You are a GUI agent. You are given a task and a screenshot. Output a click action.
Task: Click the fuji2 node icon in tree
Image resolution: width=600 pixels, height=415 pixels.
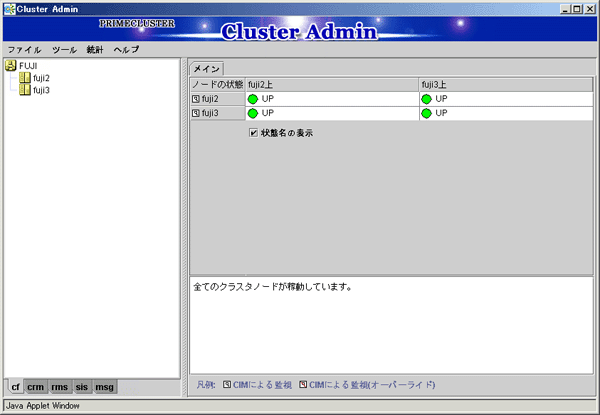point(25,78)
